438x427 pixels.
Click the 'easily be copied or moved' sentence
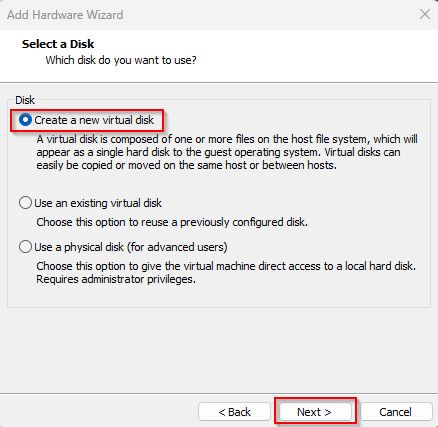coord(187,165)
